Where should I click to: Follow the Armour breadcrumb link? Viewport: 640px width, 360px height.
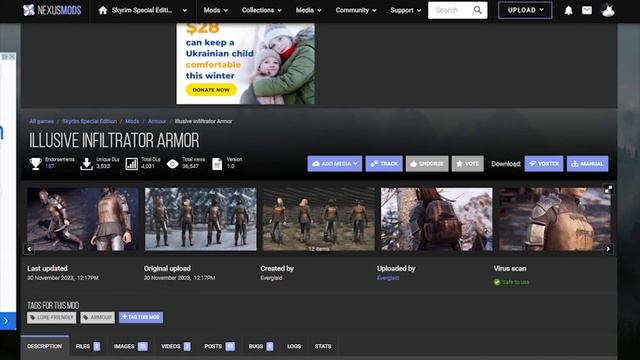tap(157, 121)
